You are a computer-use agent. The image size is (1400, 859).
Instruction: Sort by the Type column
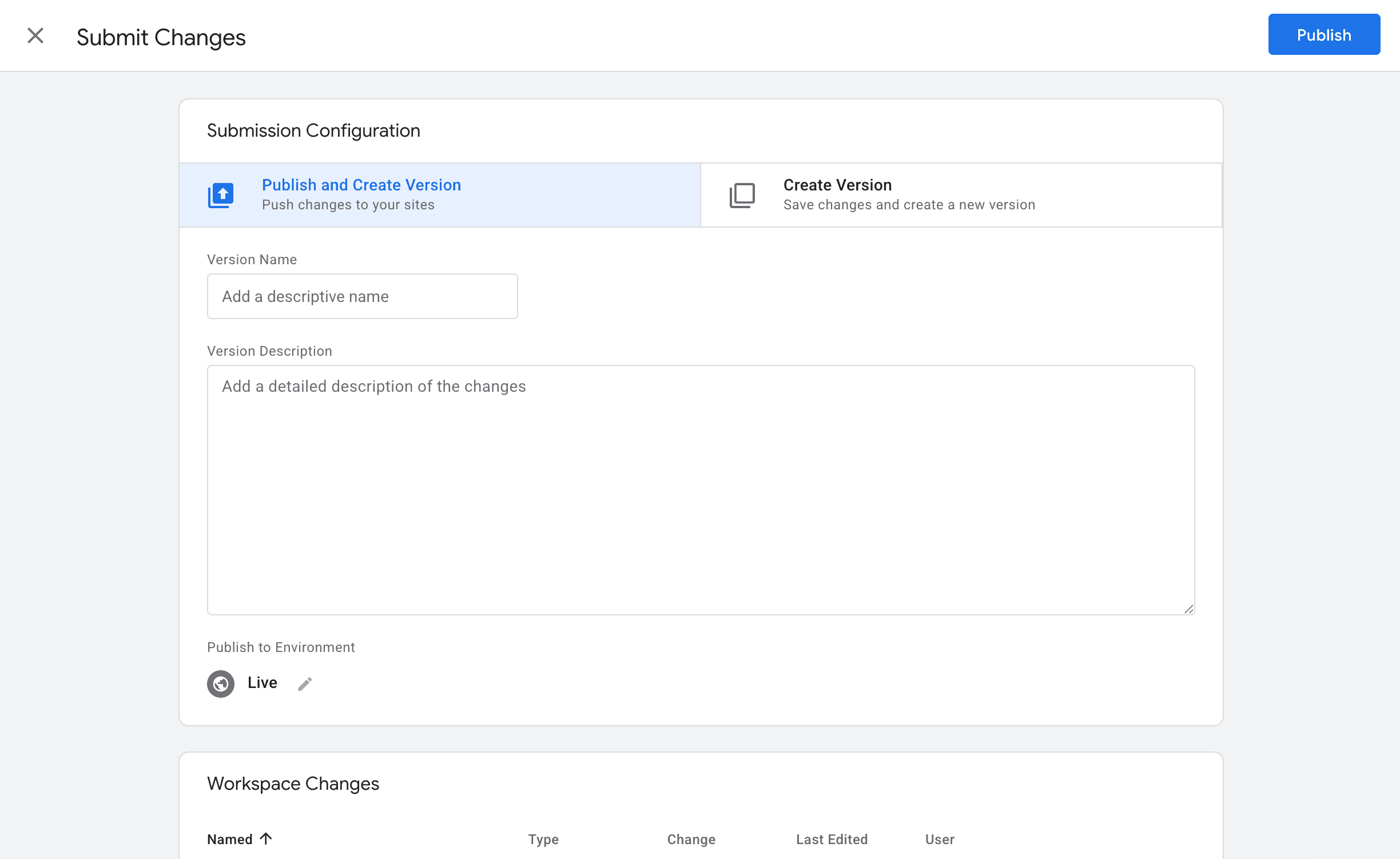tap(543, 839)
